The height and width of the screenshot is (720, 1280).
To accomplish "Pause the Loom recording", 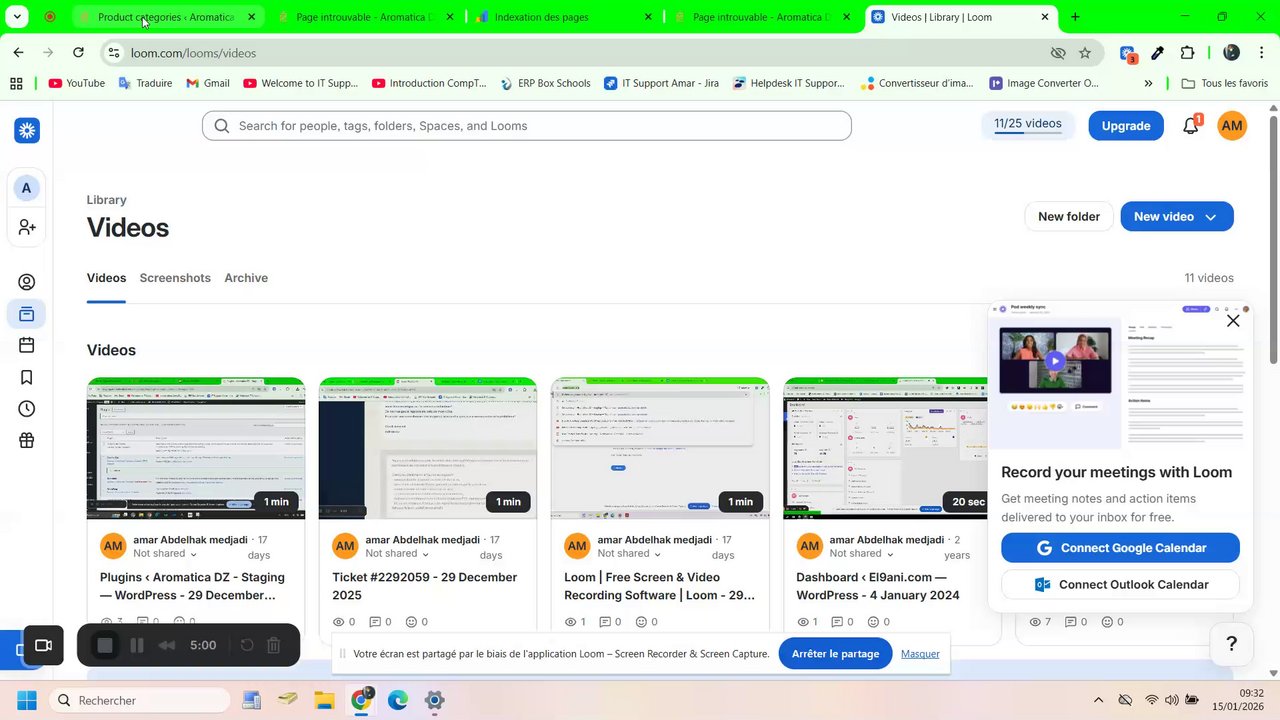I will pyautogui.click(x=137, y=646).
